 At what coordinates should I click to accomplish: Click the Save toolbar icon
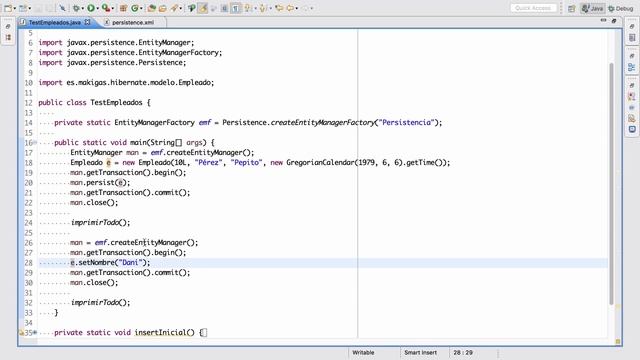click(x=39, y=8)
